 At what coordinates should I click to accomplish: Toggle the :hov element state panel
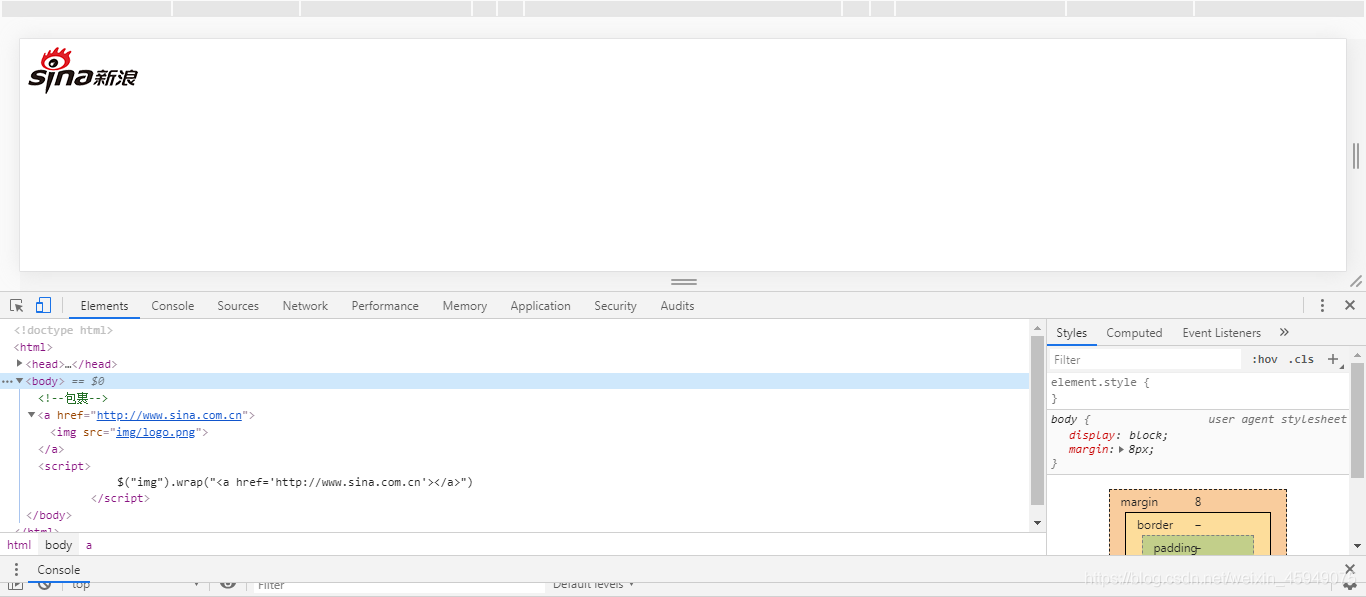click(1265, 359)
